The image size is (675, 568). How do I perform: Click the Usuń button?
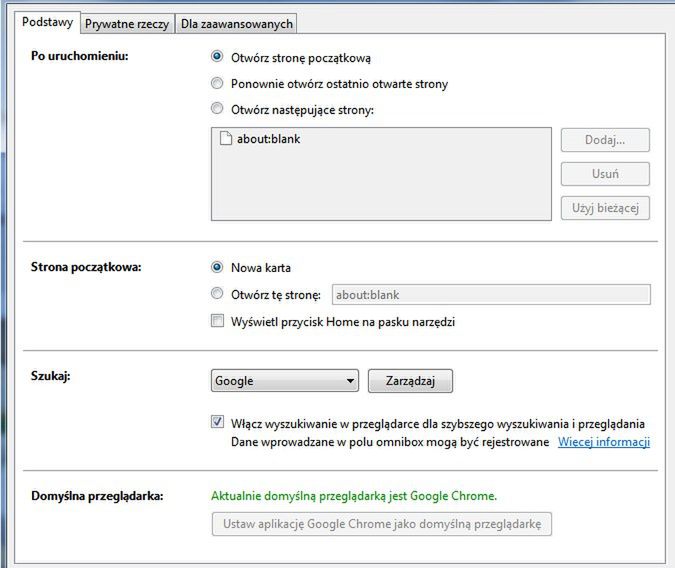tap(605, 174)
